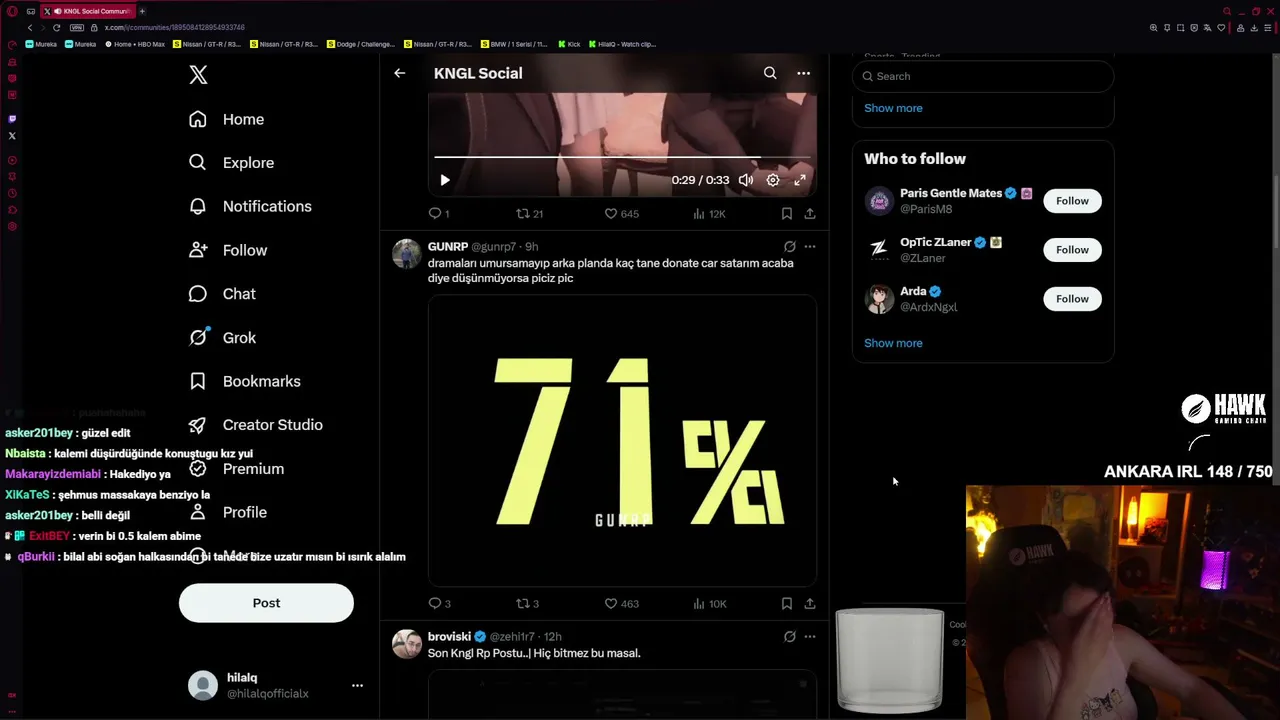
Task: Go back from KNGL Social community
Action: pyautogui.click(x=399, y=73)
